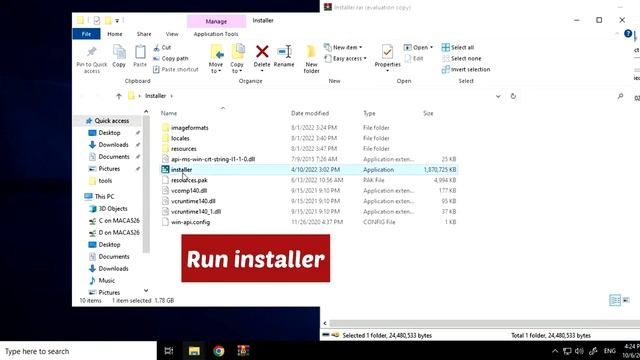
Task: Open the tools folder in sidebar
Action: point(100,180)
